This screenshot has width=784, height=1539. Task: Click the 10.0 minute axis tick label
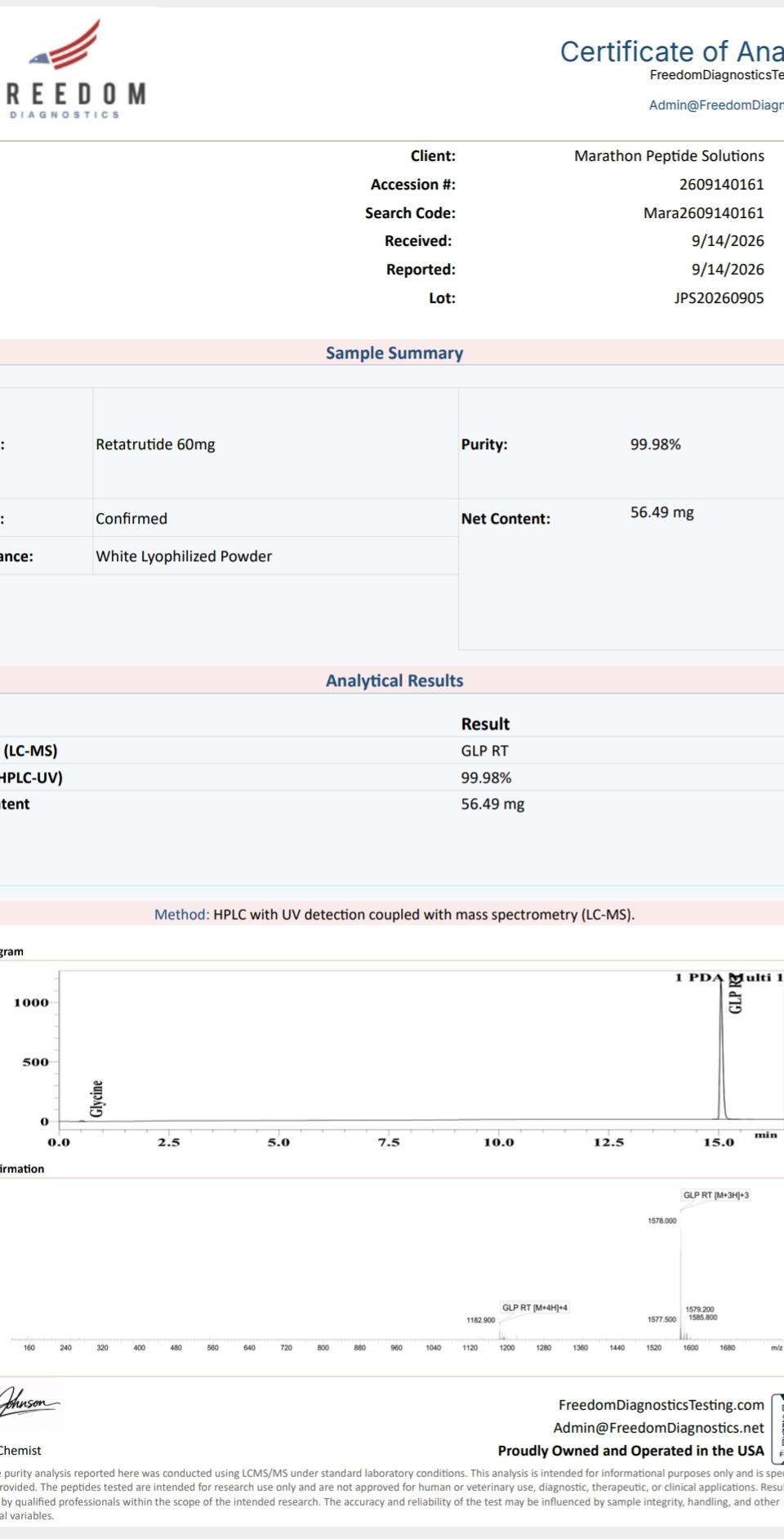[x=498, y=1143]
